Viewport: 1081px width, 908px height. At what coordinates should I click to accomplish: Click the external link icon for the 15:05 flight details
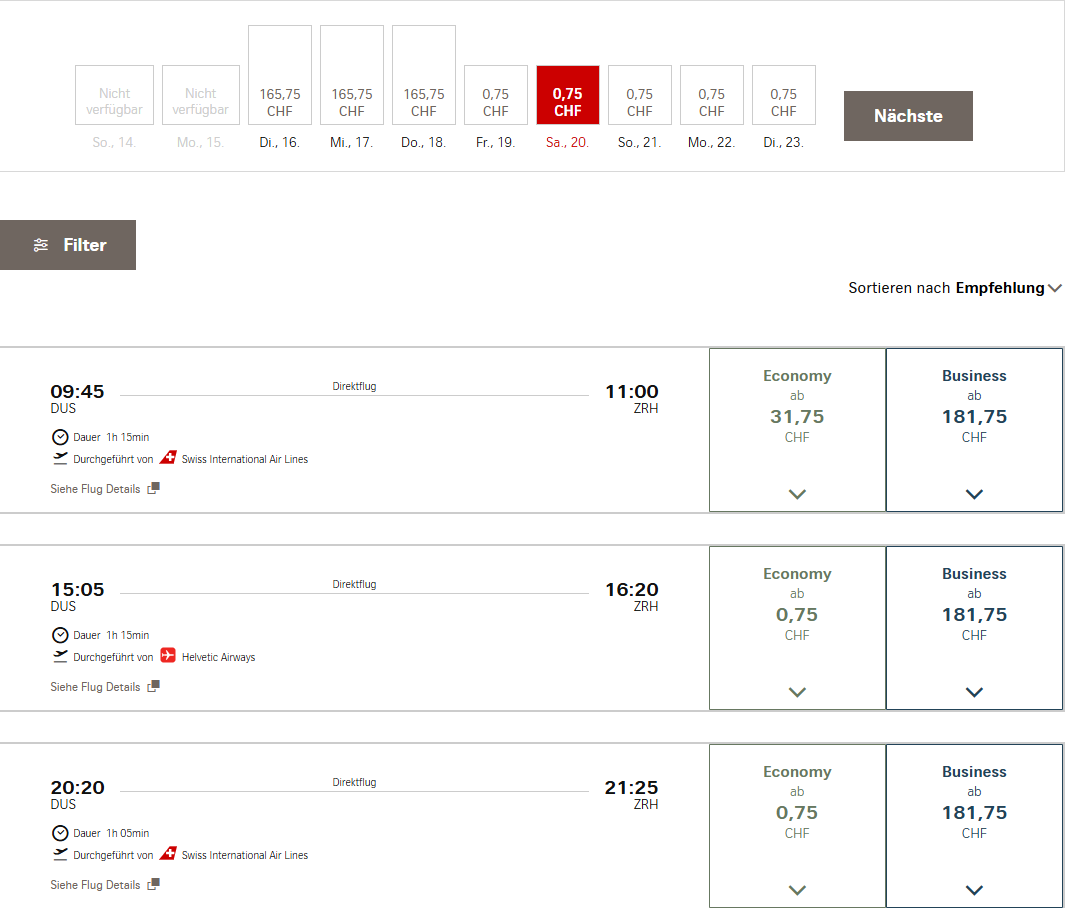coord(153,687)
